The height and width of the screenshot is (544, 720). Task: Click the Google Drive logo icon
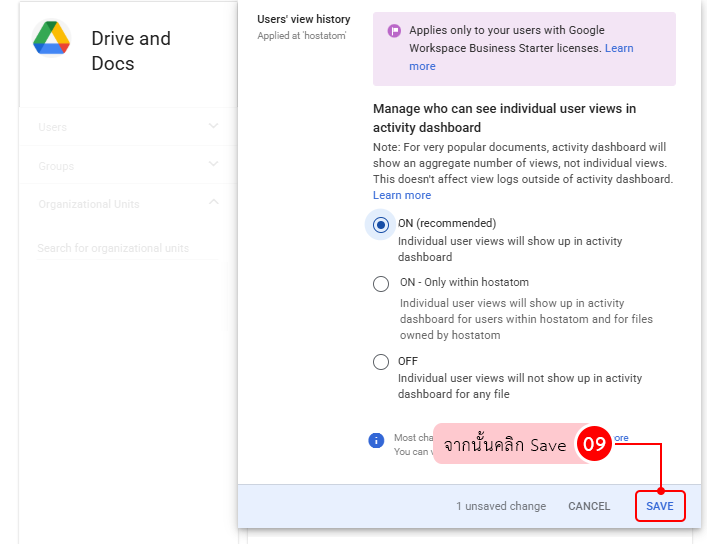51,39
